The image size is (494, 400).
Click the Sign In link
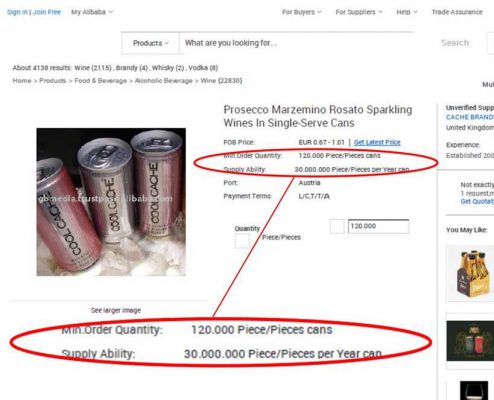17,12
